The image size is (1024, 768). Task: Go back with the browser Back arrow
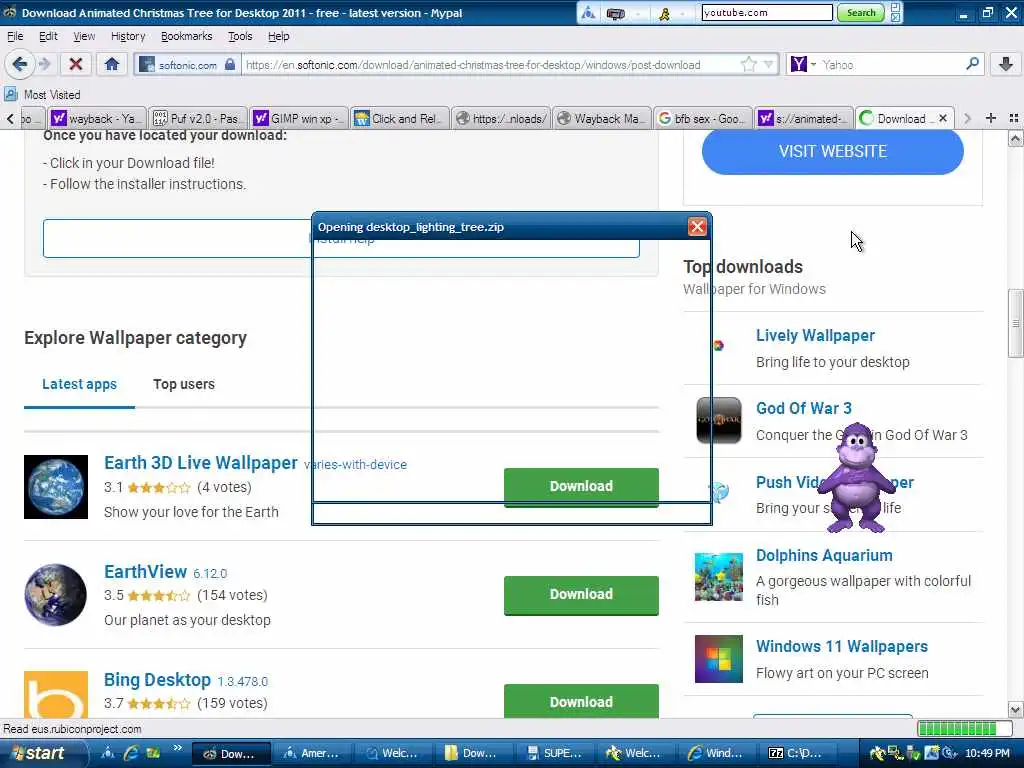pos(20,64)
